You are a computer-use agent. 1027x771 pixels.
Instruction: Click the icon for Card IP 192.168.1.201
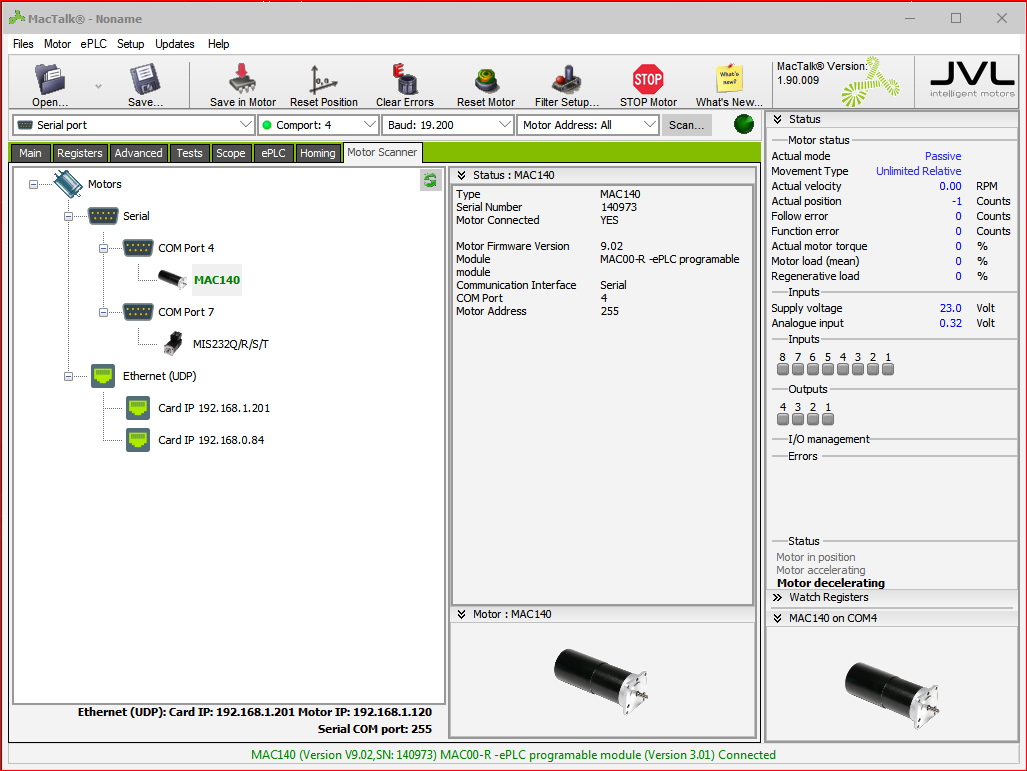[x=138, y=407]
